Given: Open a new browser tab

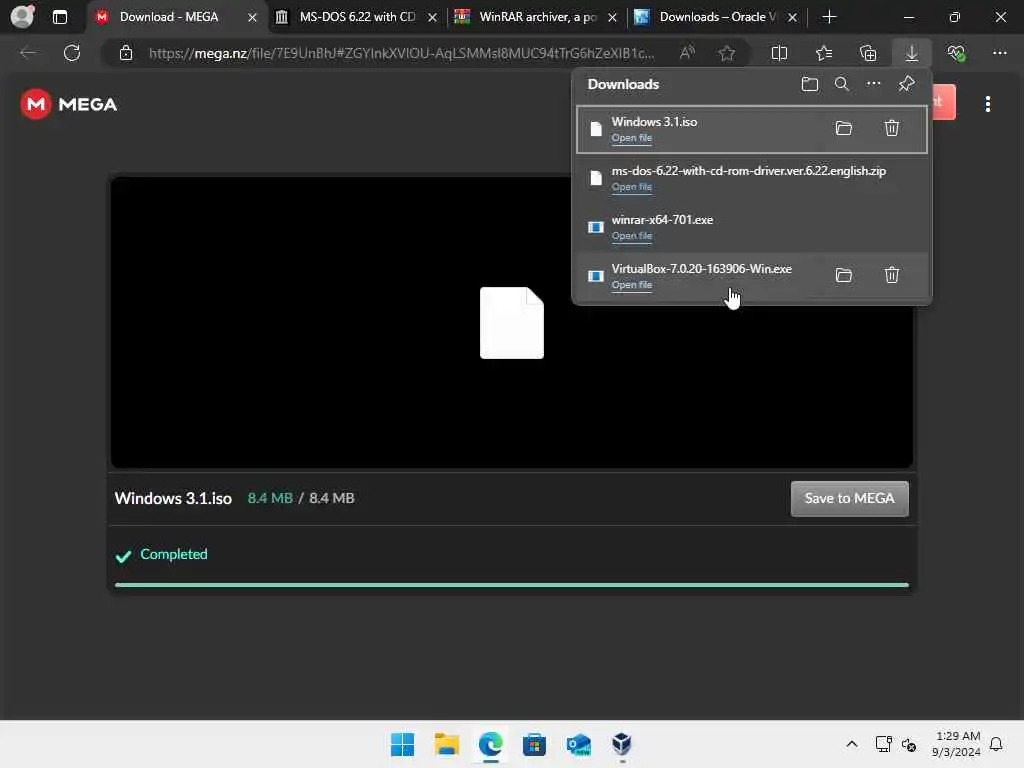Looking at the screenshot, I should pos(829,17).
